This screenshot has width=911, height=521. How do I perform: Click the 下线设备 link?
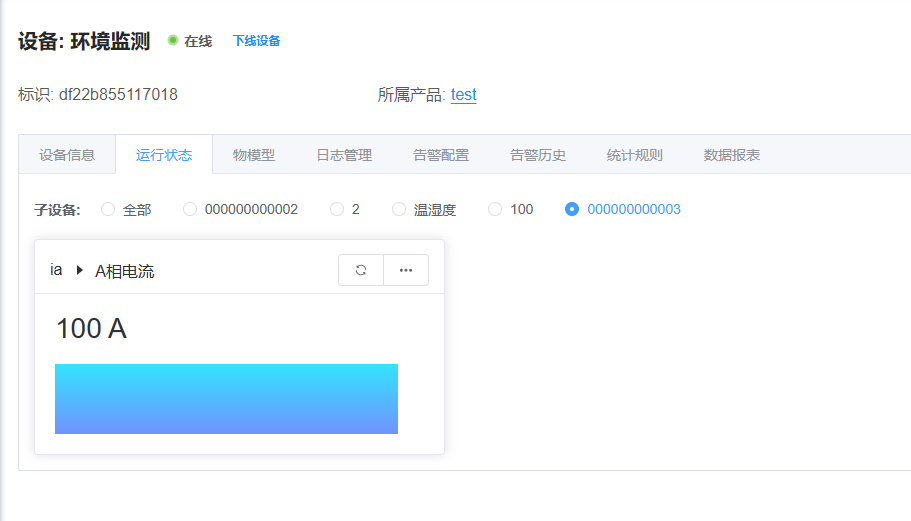click(256, 41)
